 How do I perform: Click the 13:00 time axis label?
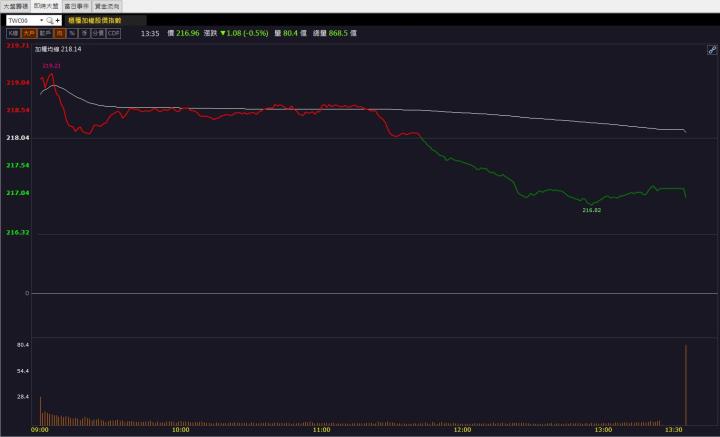[603, 430]
